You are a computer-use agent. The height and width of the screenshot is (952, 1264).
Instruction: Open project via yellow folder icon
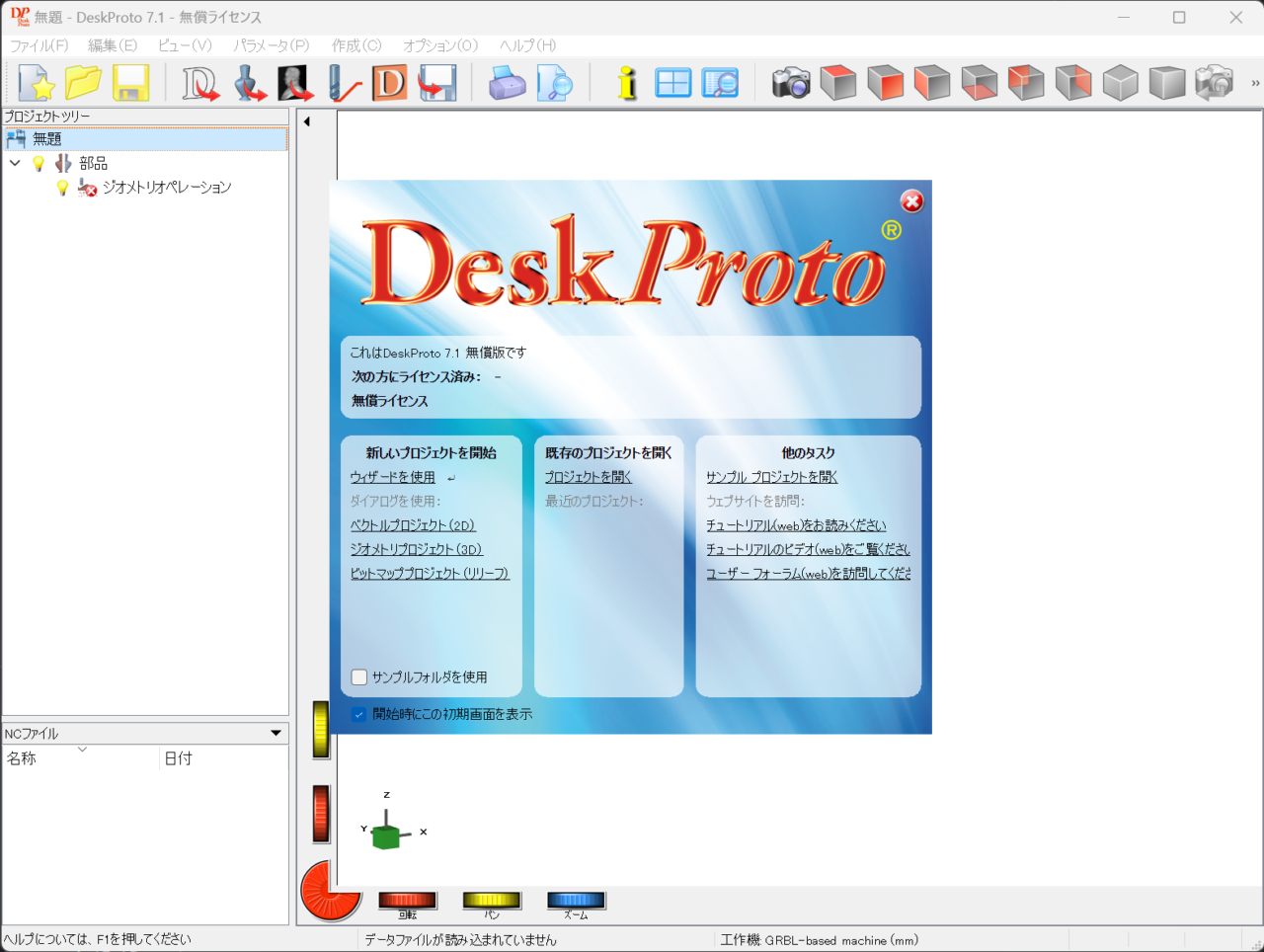84,83
